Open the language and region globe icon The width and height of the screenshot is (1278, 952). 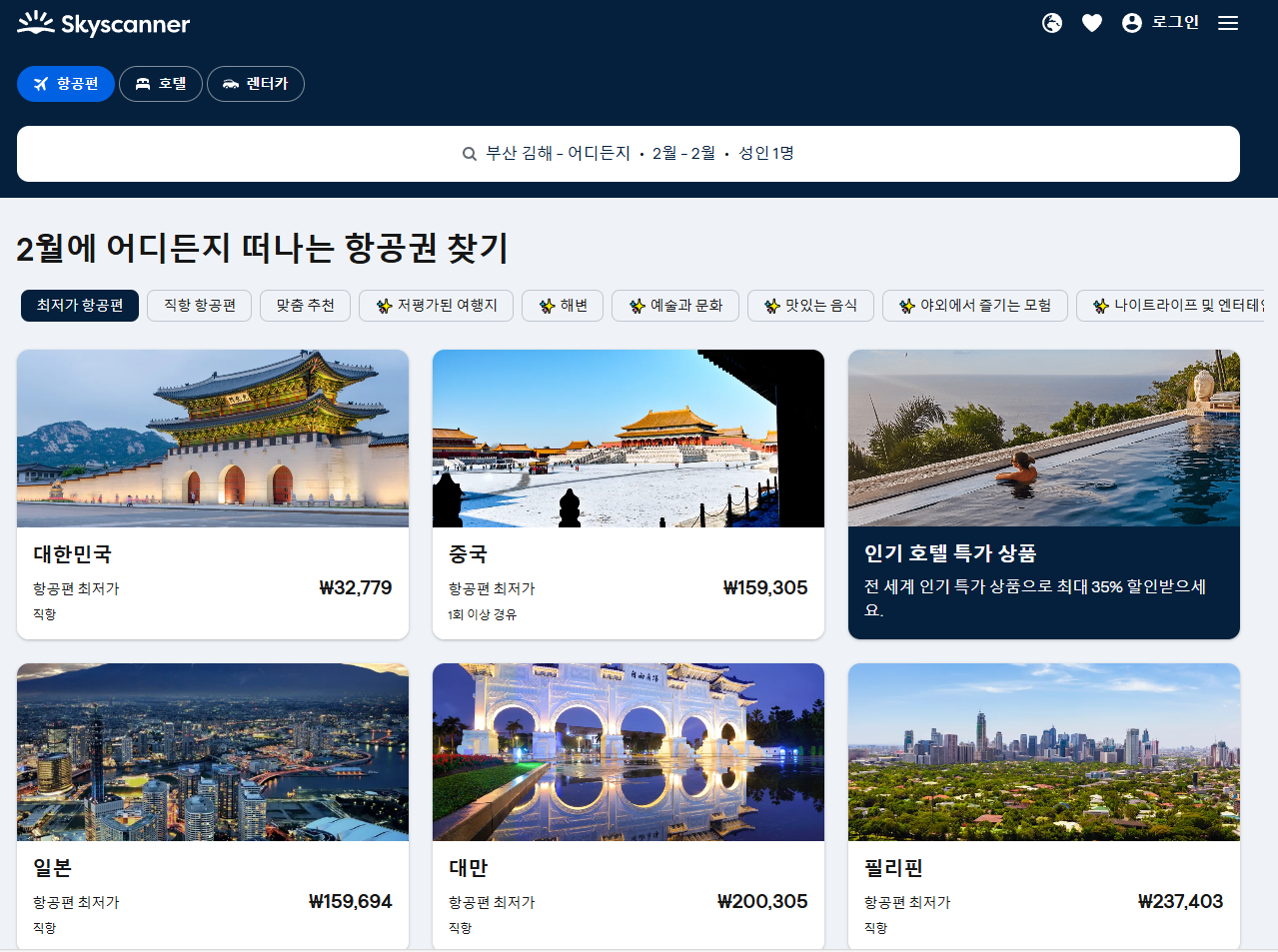coord(1051,22)
